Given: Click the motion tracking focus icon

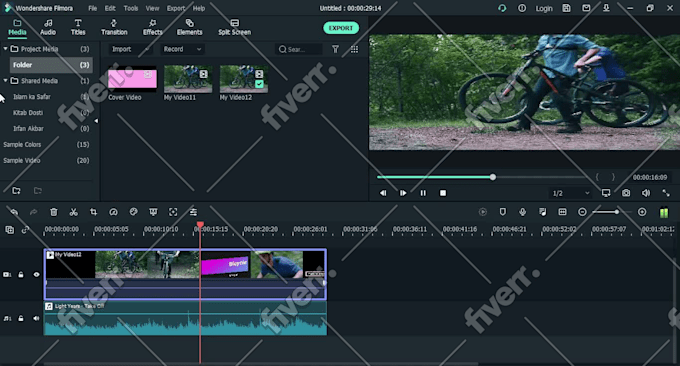Looking at the screenshot, I should coord(173,212).
